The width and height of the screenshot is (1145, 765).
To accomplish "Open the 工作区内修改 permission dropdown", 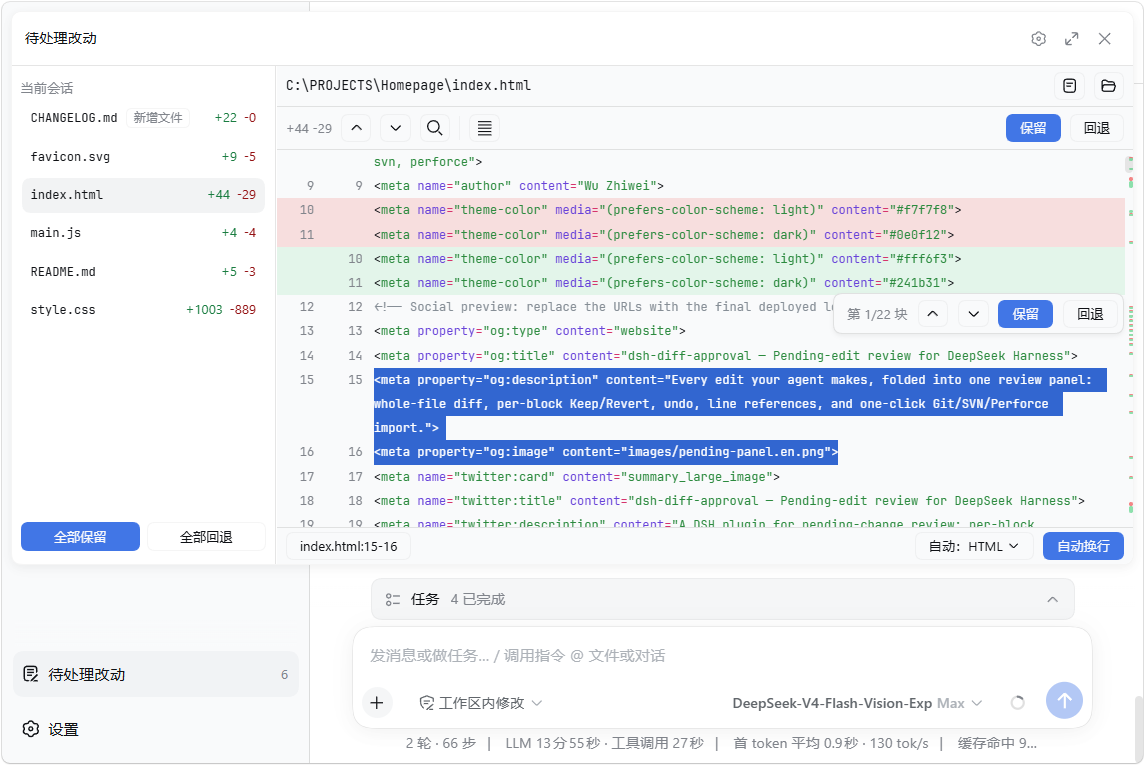I will tap(480, 703).
